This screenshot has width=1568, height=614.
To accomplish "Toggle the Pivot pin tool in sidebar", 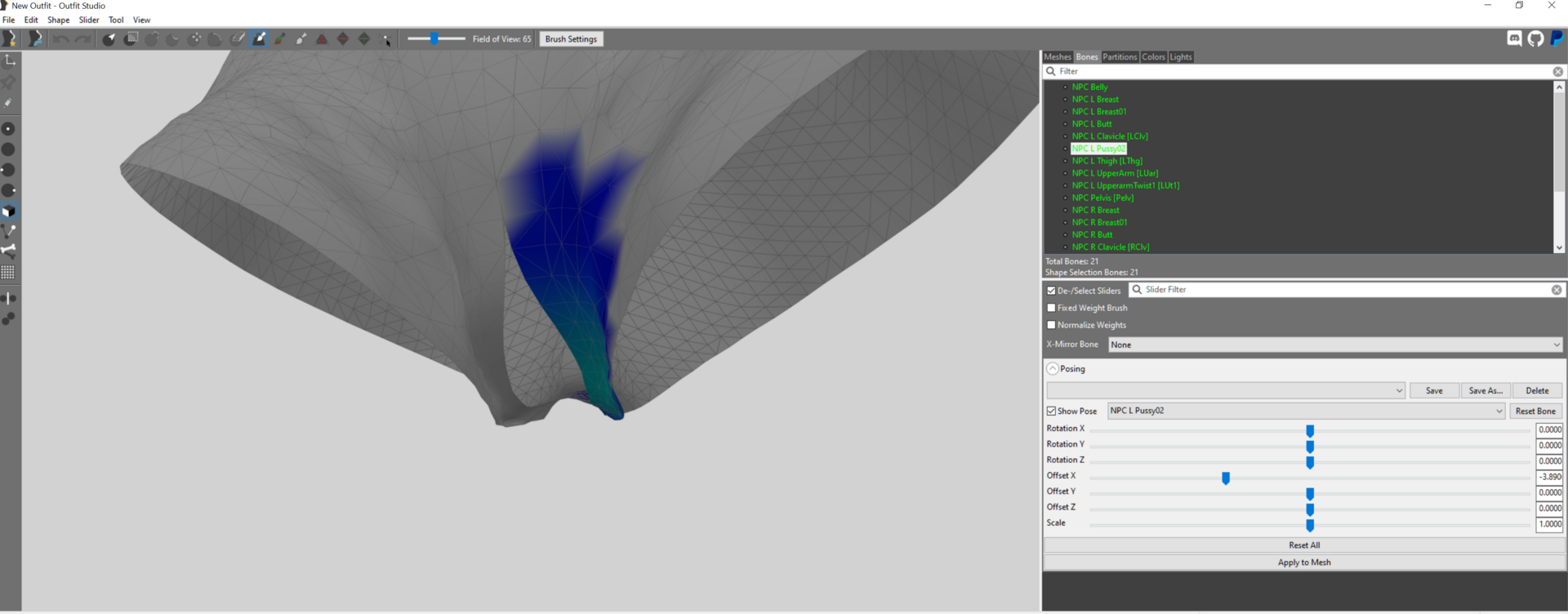I will [x=10, y=82].
